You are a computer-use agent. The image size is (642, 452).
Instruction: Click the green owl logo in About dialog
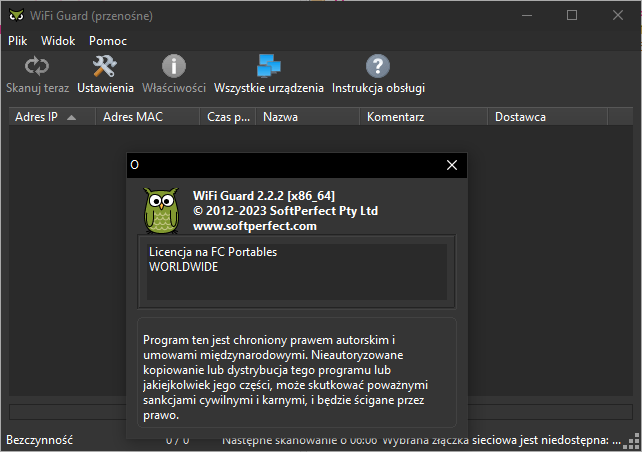point(161,210)
